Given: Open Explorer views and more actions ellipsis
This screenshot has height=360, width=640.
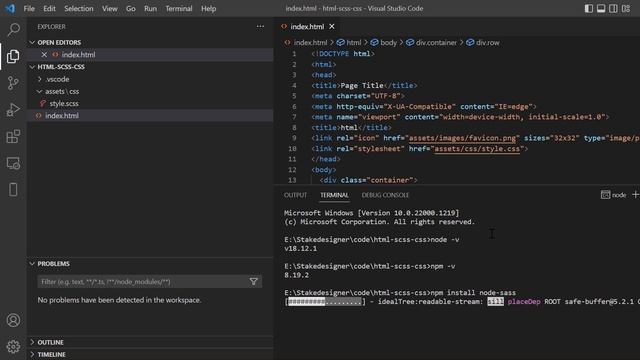Looking at the screenshot, I should (x=260, y=27).
